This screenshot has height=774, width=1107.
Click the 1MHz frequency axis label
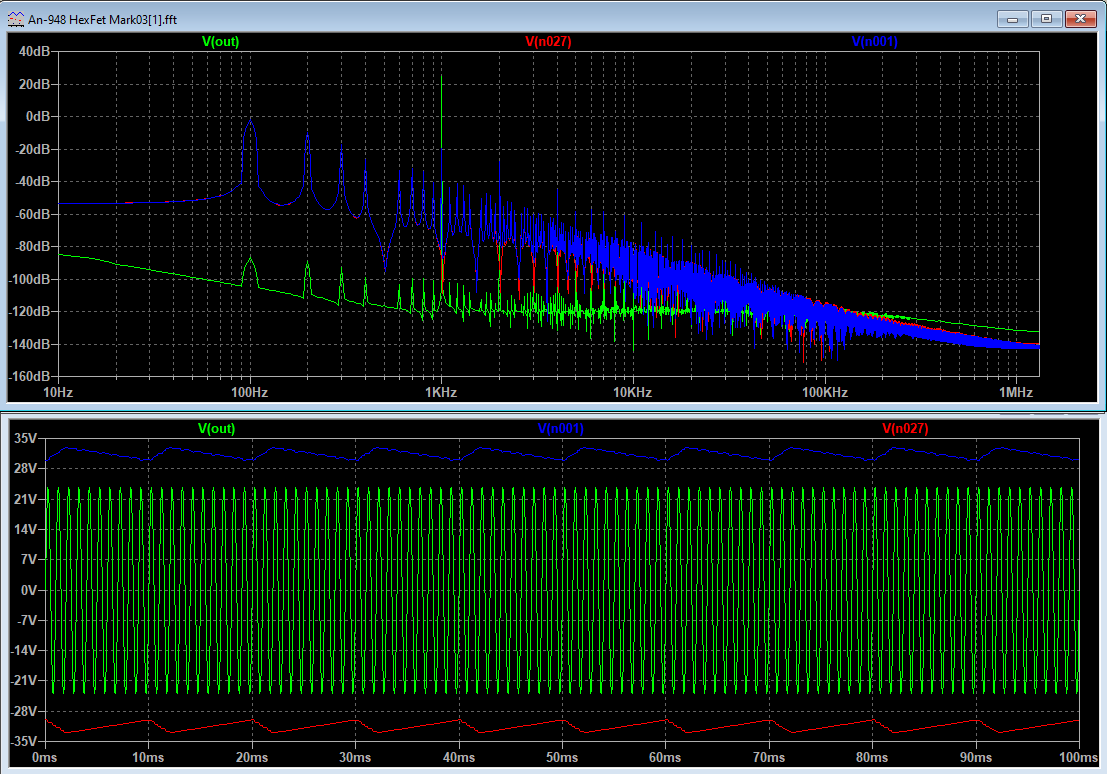(x=1015, y=392)
